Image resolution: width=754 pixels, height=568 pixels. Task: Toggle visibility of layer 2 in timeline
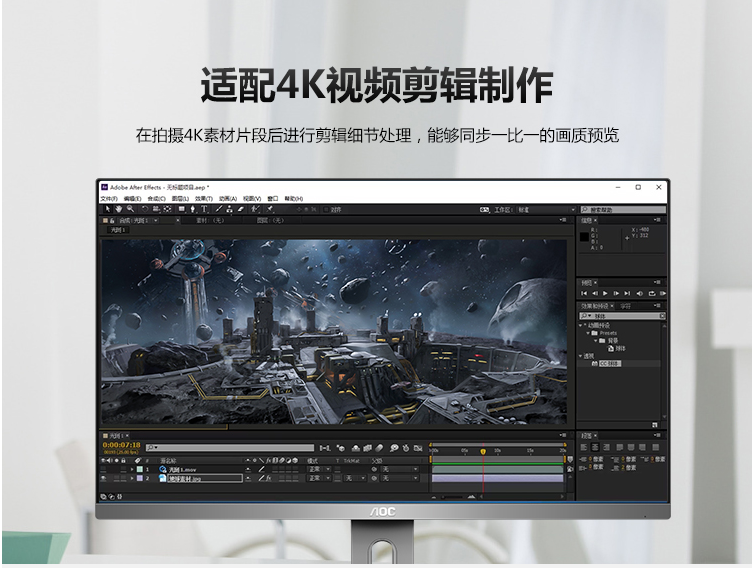pos(104,479)
